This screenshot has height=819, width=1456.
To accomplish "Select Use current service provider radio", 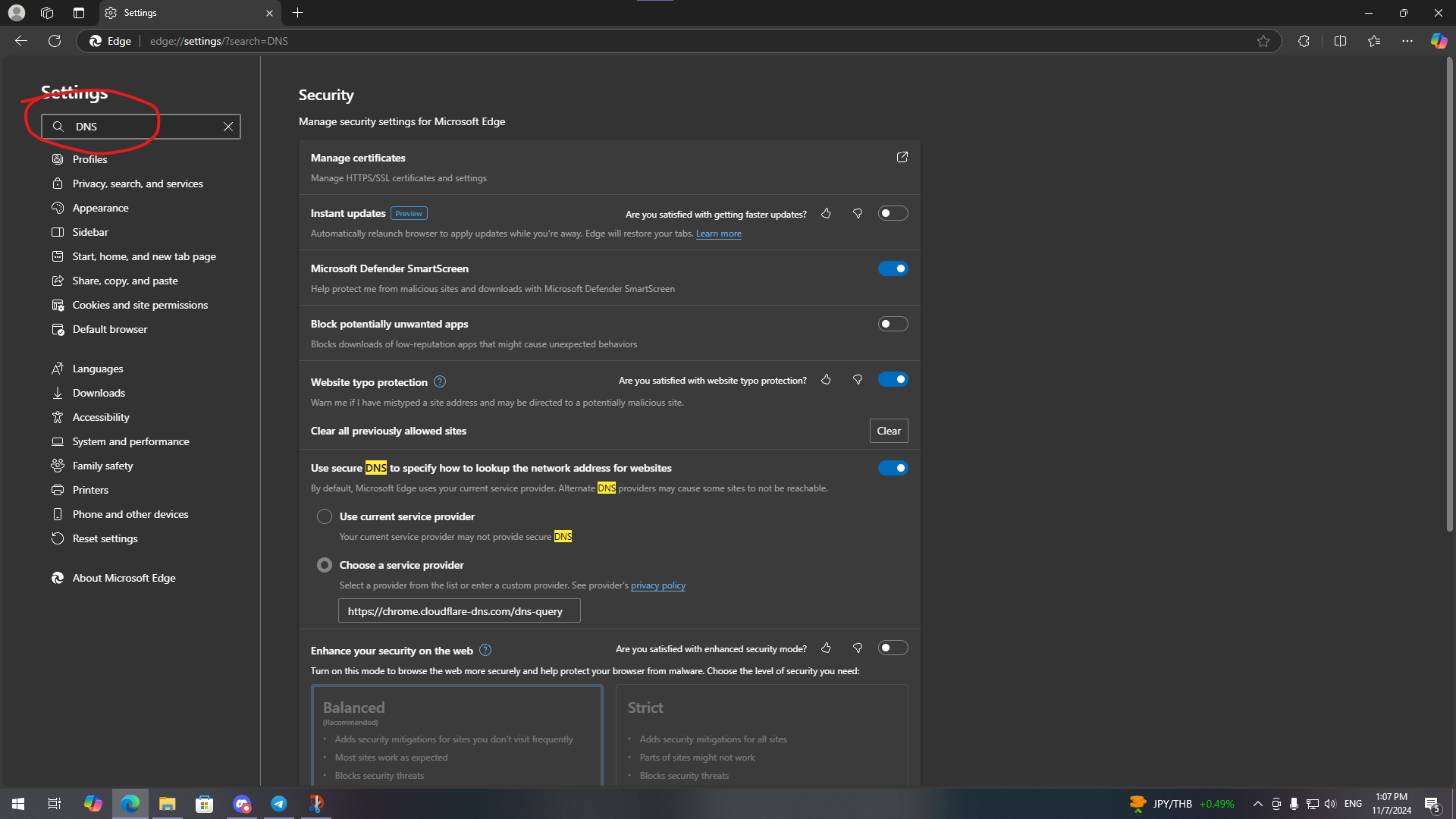I will 325,516.
